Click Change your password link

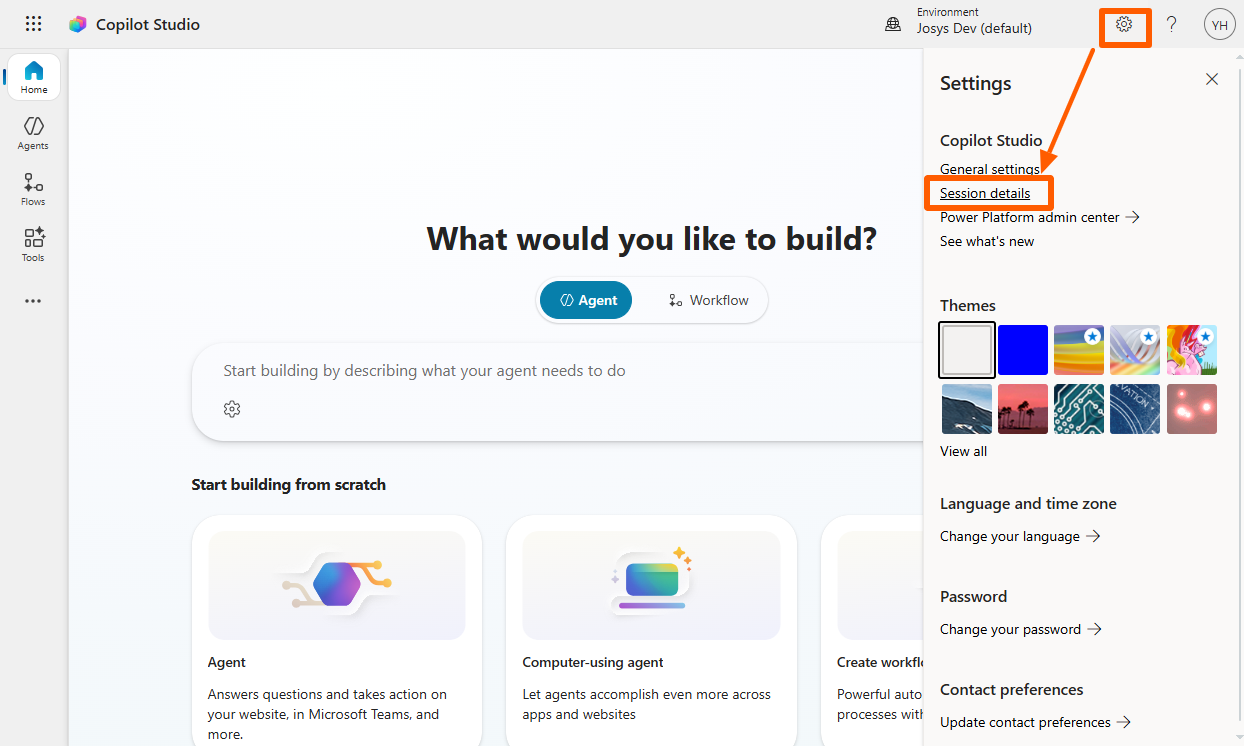[x=1021, y=629]
